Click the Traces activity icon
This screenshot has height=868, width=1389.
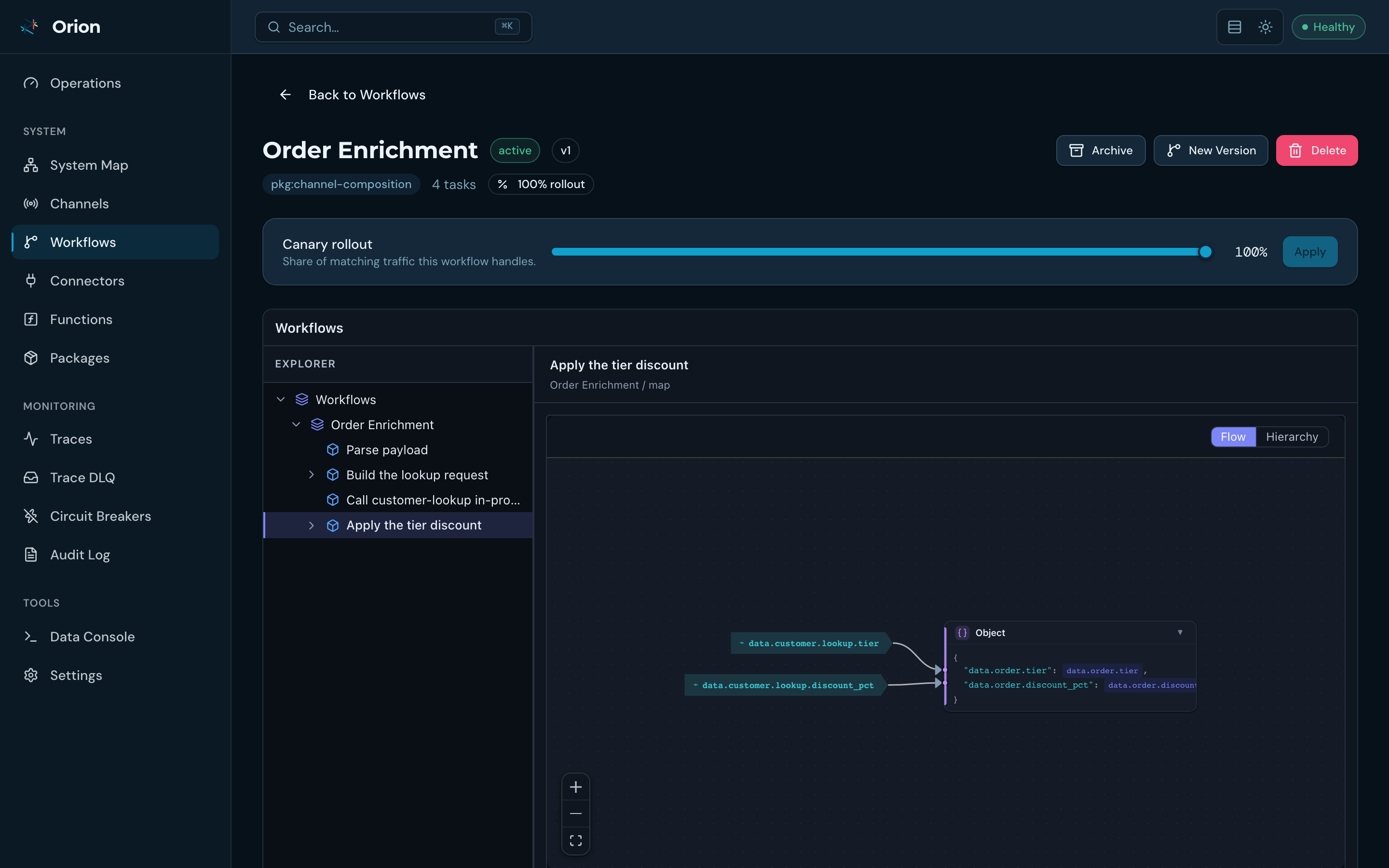click(31, 439)
